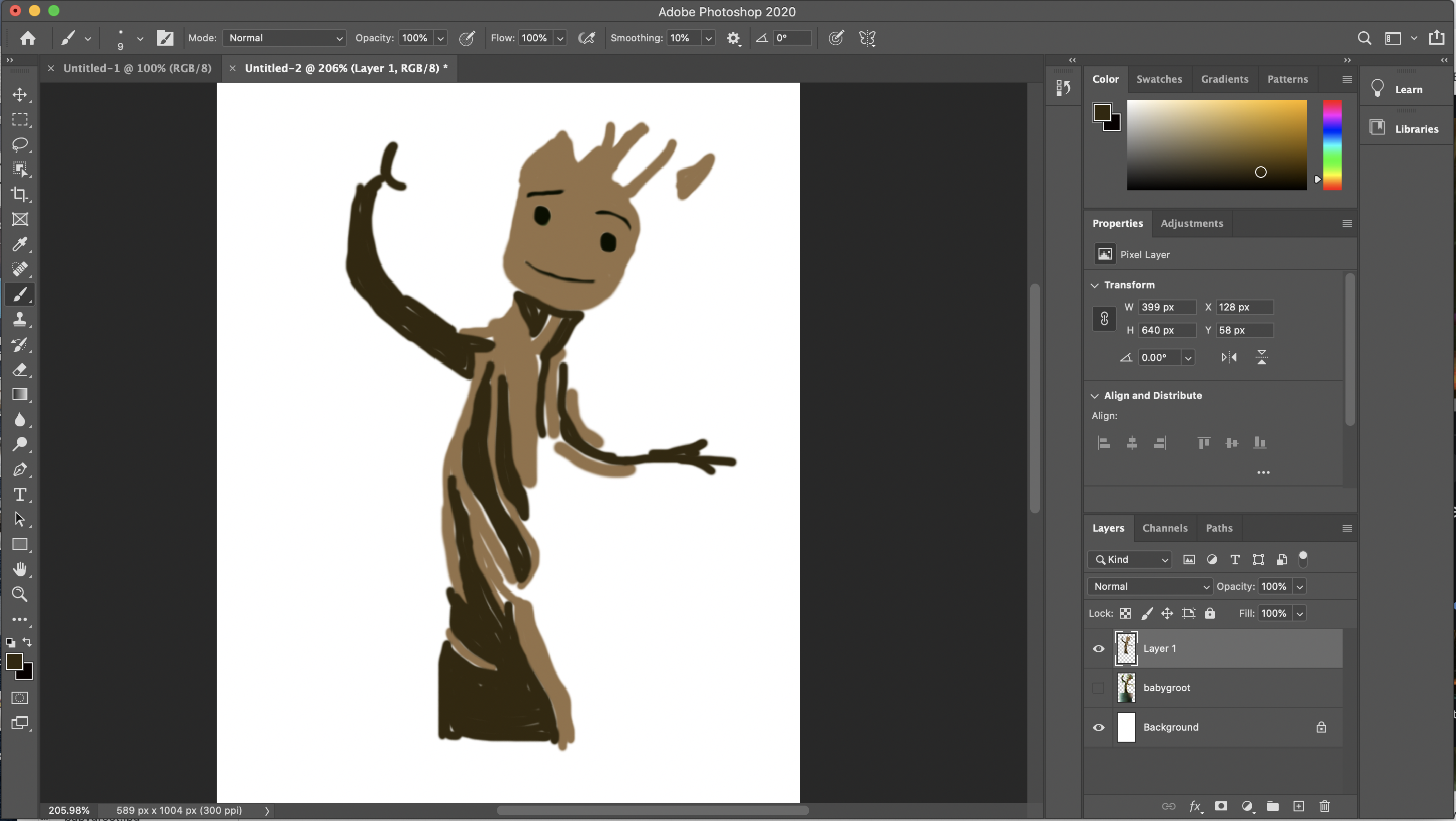1456x821 pixels.
Task: Toggle visibility of babygroot layer
Action: [x=1098, y=687]
